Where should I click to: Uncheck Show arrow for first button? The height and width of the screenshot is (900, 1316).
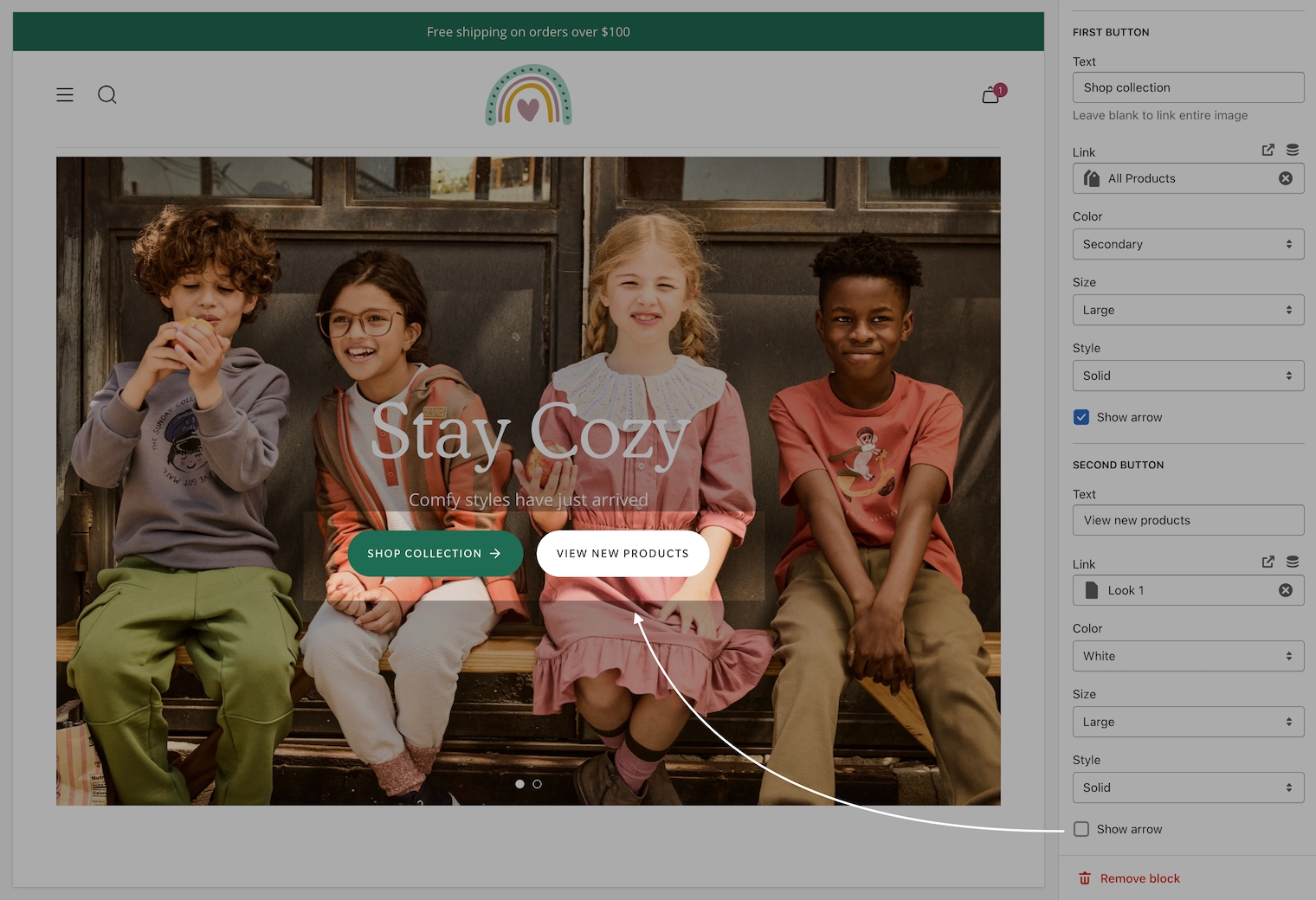tap(1081, 417)
